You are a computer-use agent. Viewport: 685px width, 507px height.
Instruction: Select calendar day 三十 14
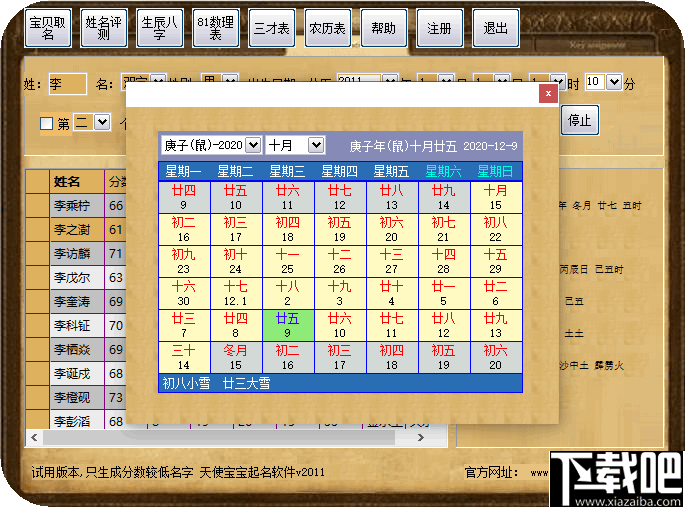tap(184, 357)
